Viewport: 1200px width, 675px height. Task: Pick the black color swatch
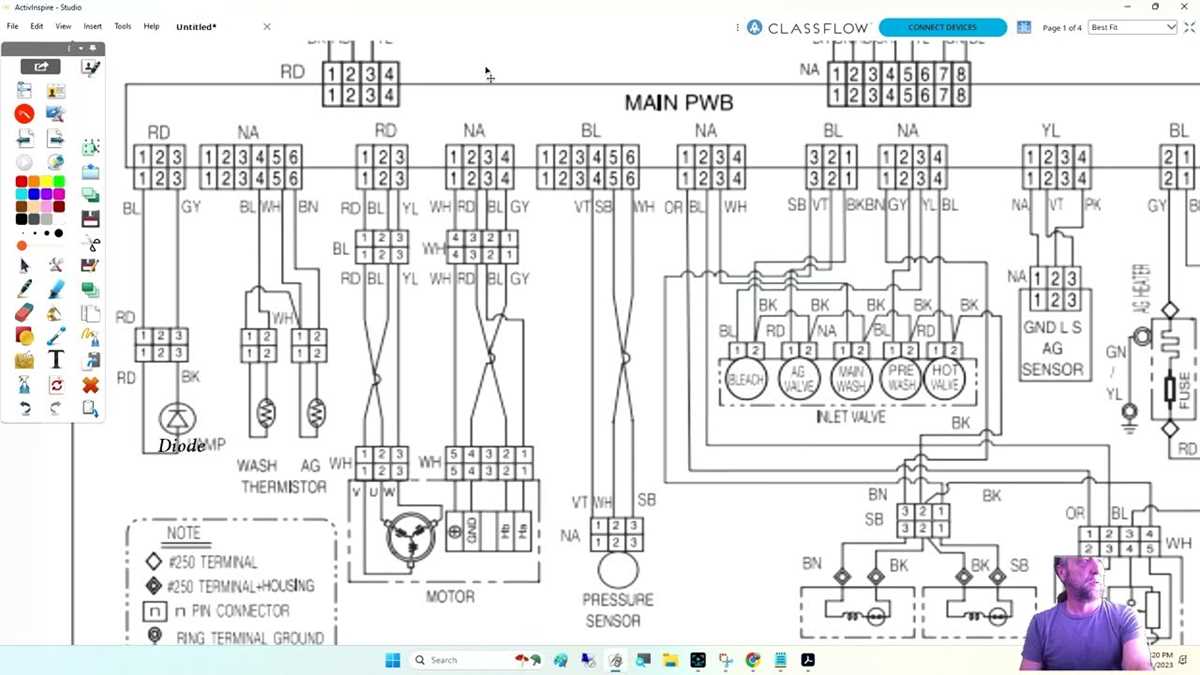tap(21, 219)
